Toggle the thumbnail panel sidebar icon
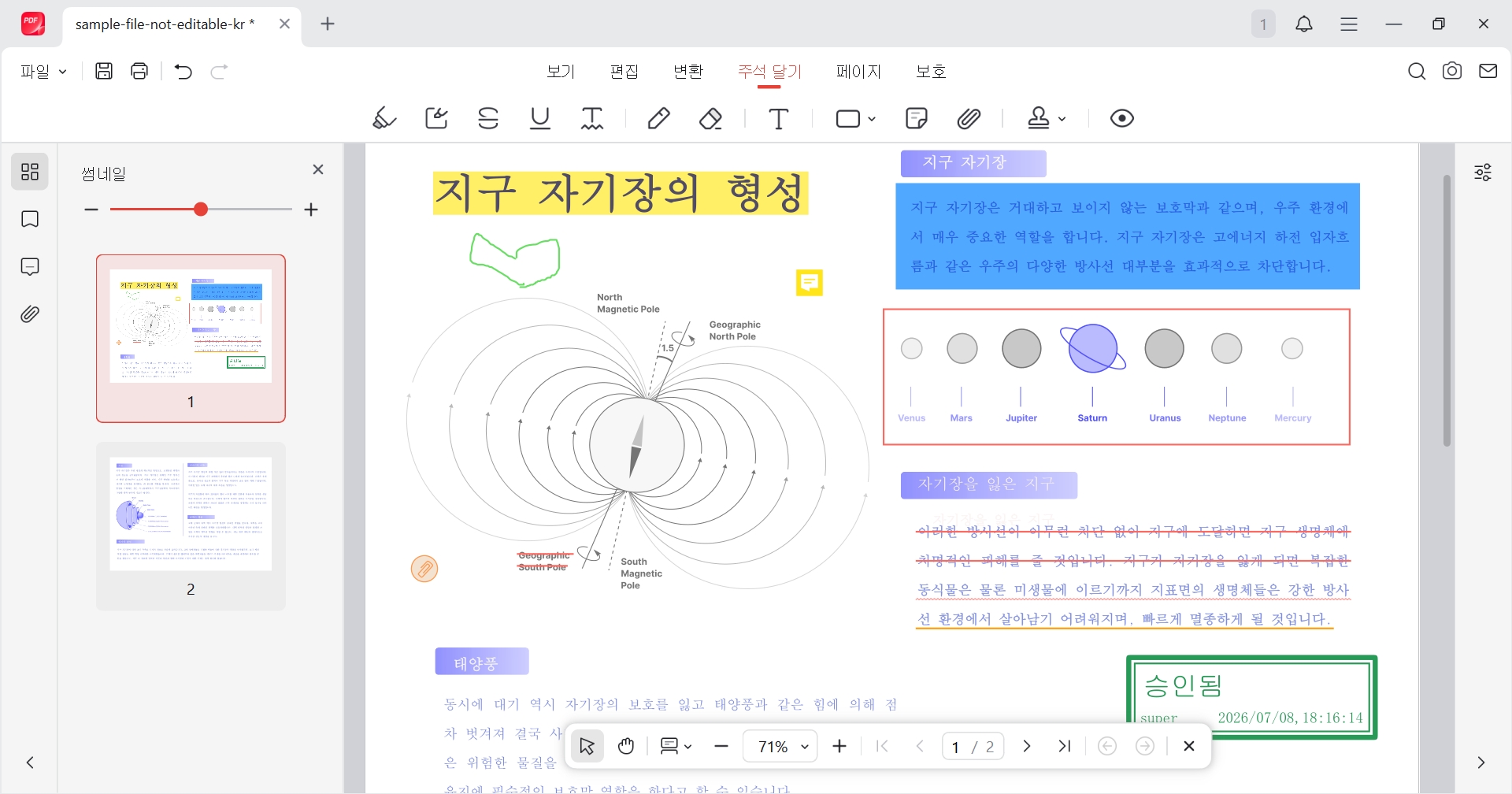Image resolution: width=1512 pixels, height=794 pixels. [x=30, y=172]
